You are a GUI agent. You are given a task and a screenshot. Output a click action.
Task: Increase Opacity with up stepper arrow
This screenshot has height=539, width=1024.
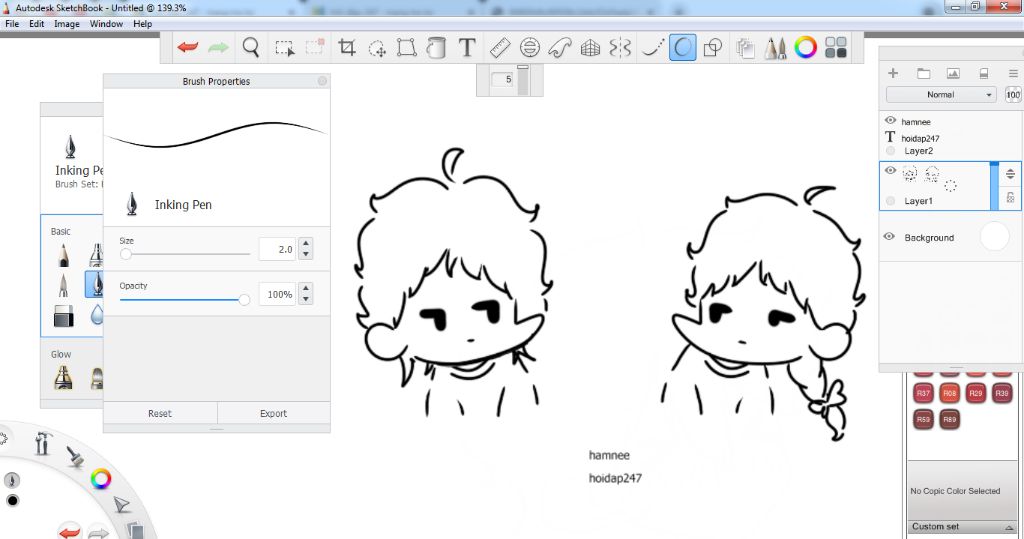pyautogui.click(x=306, y=289)
